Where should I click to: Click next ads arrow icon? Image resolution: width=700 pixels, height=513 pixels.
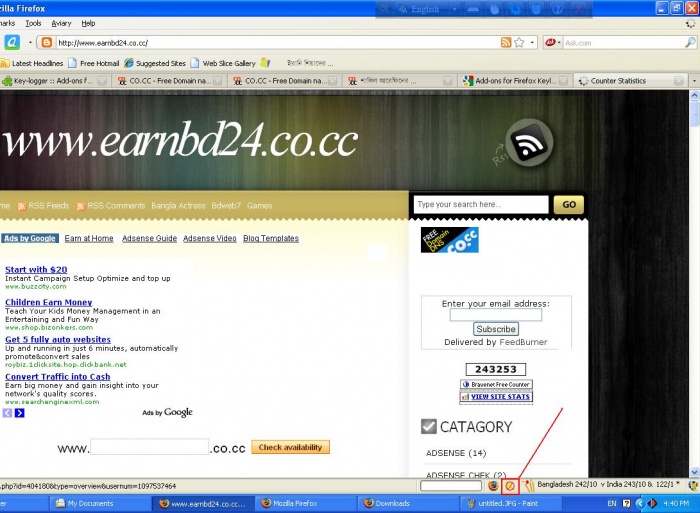click(20, 413)
